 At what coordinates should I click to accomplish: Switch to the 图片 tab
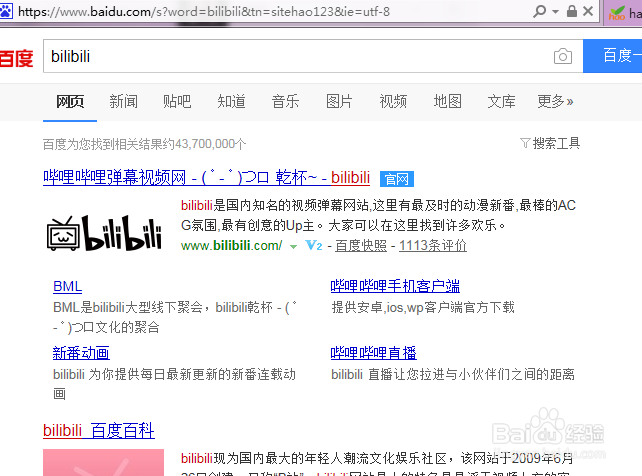point(339,101)
